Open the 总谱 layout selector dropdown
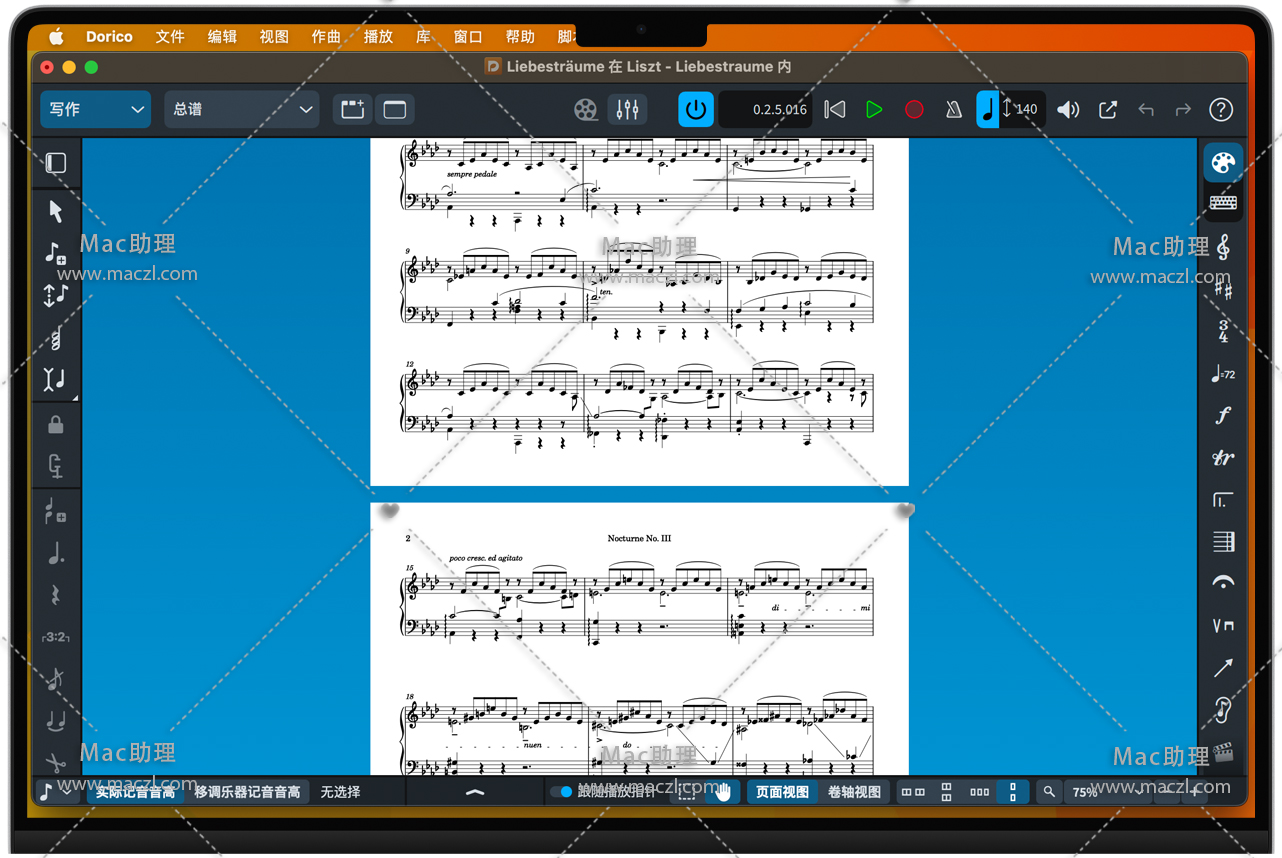This screenshot has height=858, width=1282. (242, 110)
